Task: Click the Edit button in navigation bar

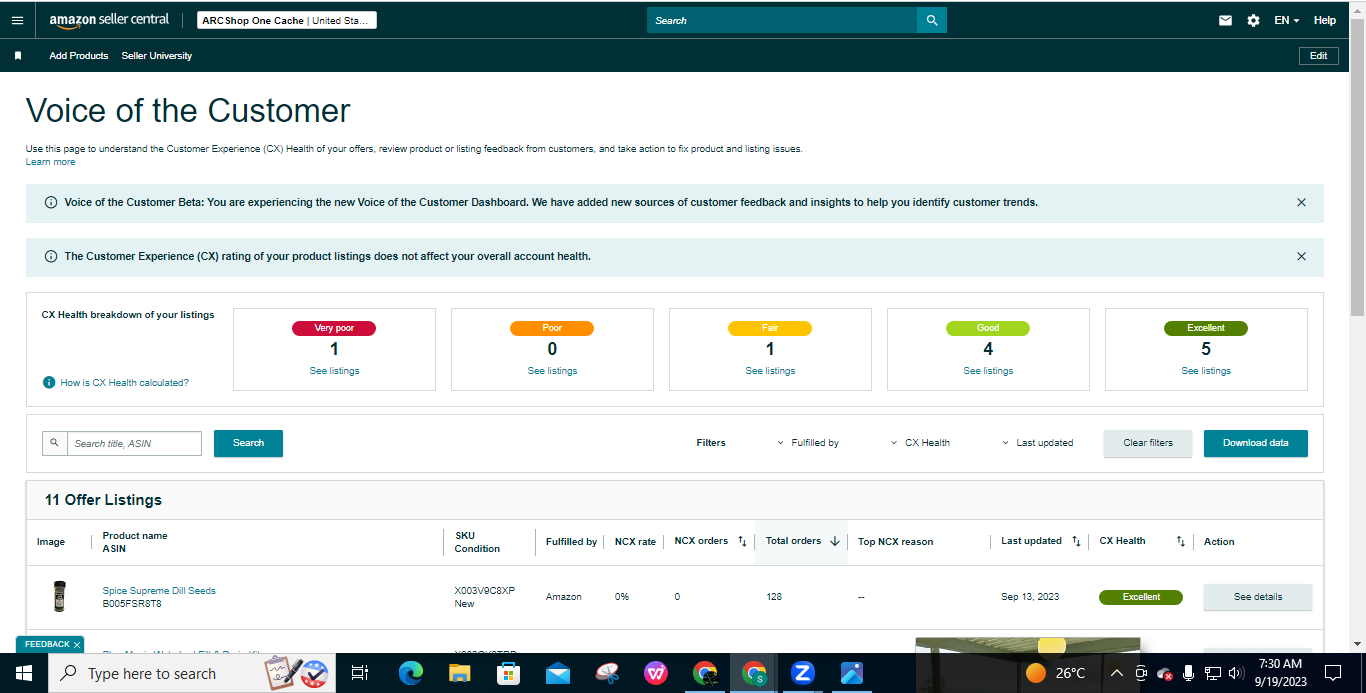Action: (1318, 56)
